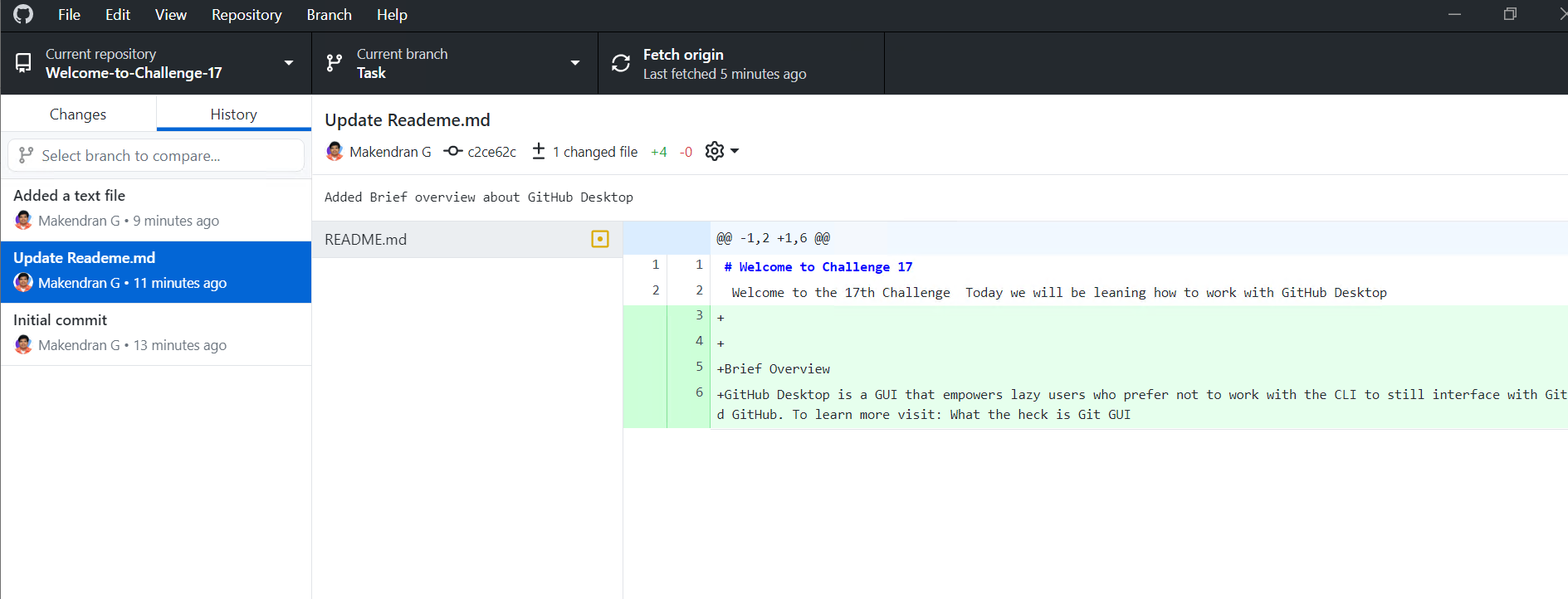Click the -0 deletions count
Viewport: 1568px width, 599px height.
(x=686, y=152)
